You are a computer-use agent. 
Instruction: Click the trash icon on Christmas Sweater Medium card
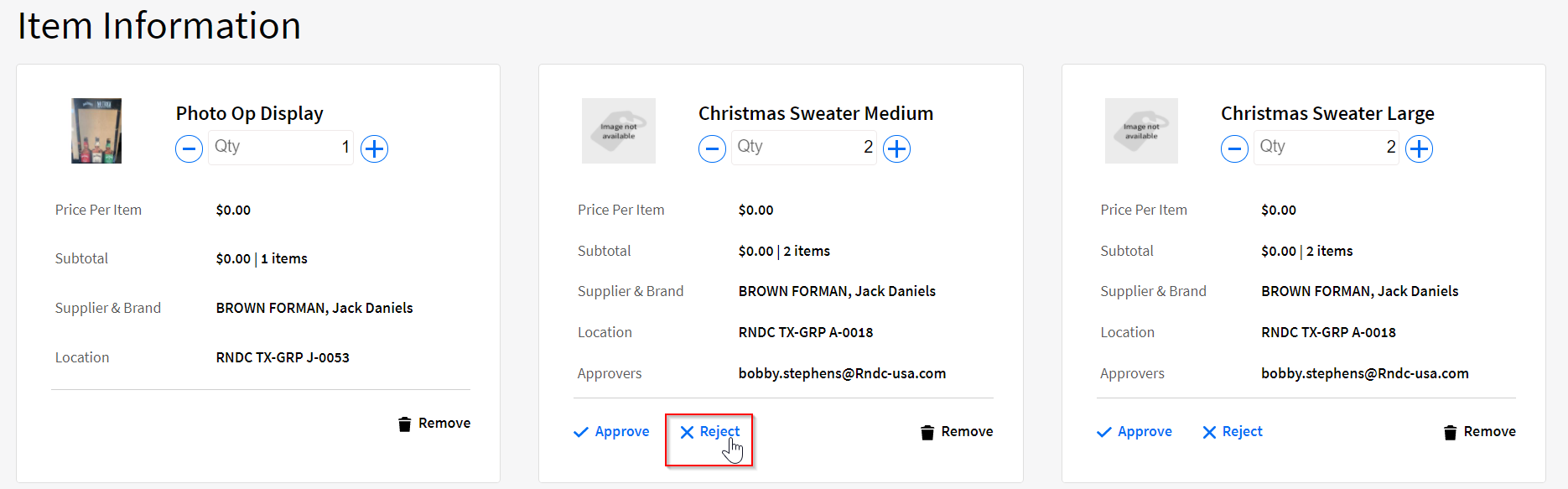[x=927, y=431]
